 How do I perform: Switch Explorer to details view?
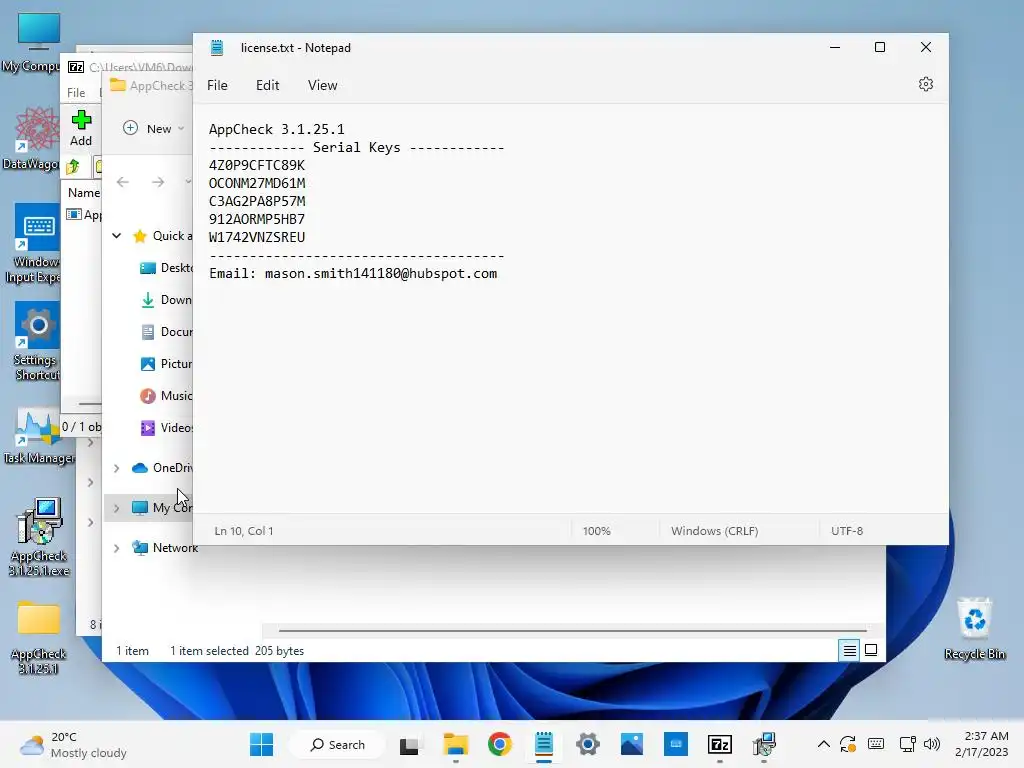pos(849,650)
